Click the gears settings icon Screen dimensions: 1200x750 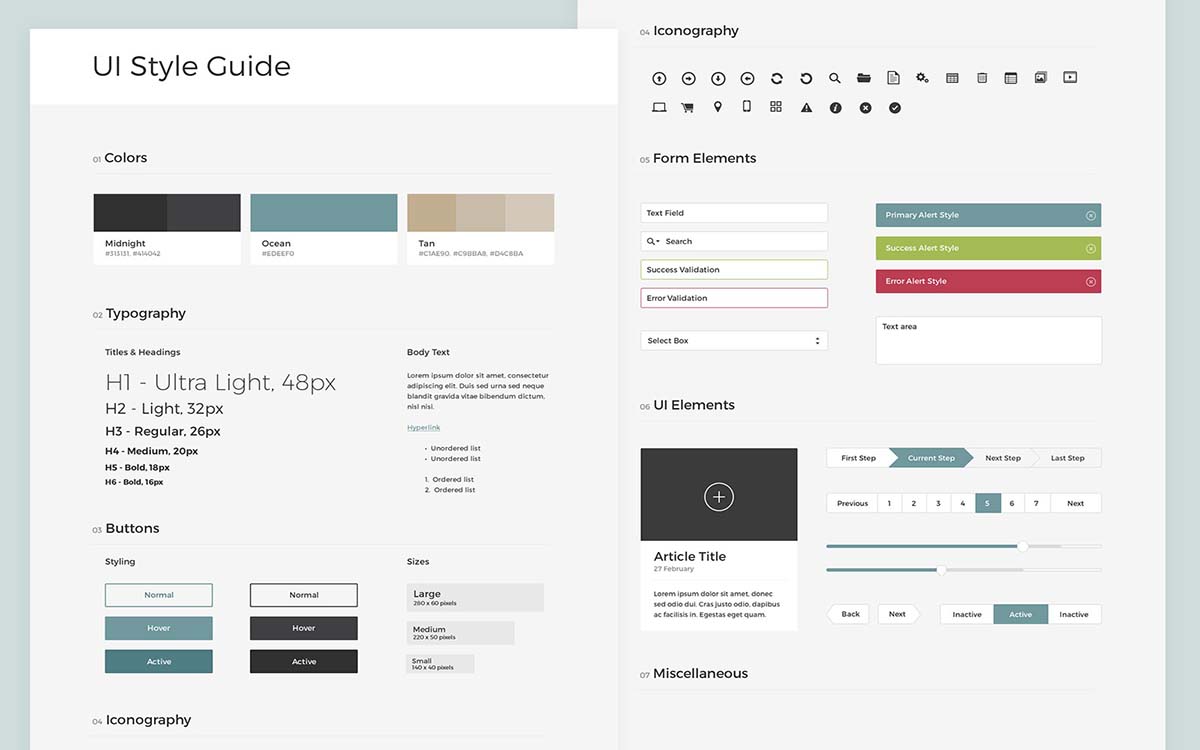[x=923, y=78]
